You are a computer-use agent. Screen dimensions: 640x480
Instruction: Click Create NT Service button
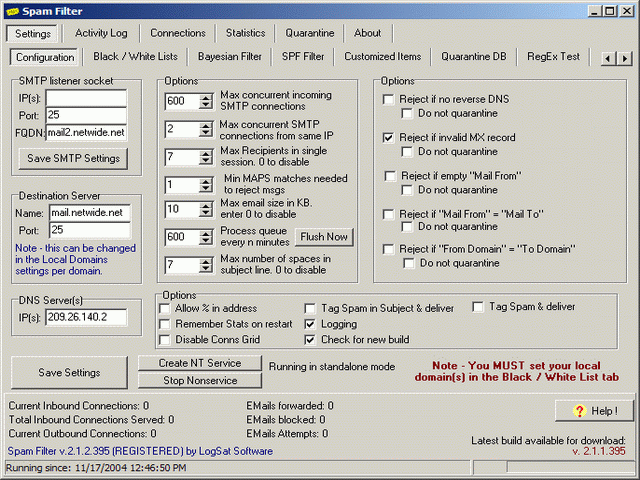click(200, 363)
